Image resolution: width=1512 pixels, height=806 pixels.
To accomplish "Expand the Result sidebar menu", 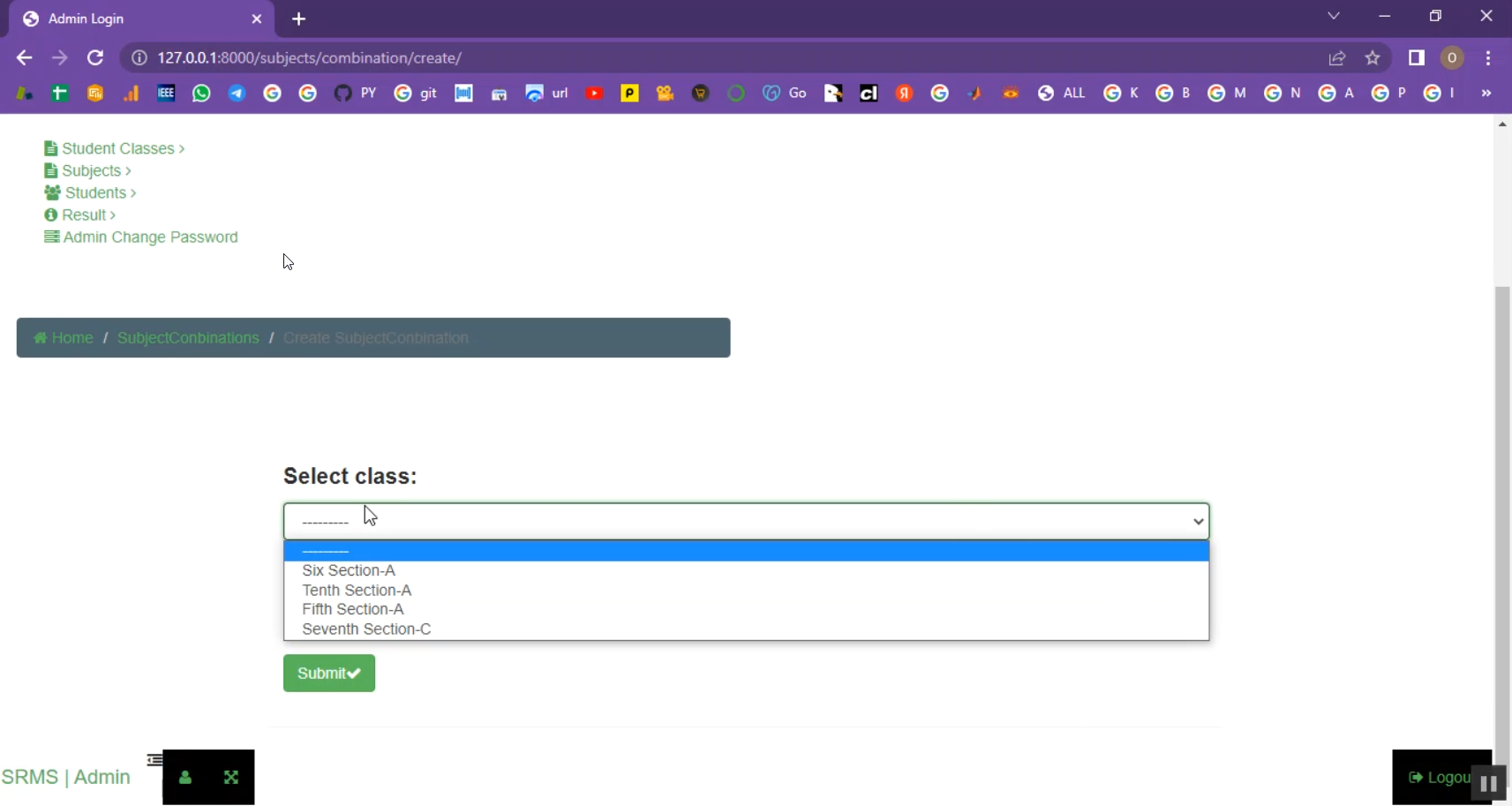I will pos(79,215).
